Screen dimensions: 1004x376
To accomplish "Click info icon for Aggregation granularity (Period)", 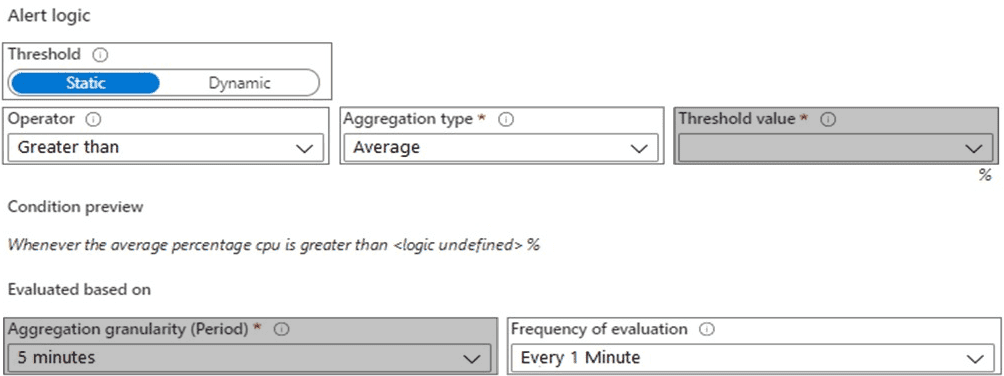I will coord(282,329).
